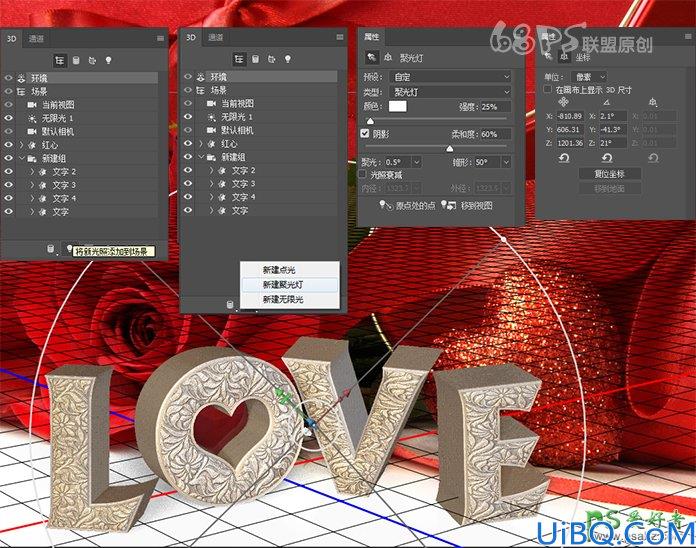The width and height of the screenshot is (696, 548).
Task: Expand 文字 3 in left 3D panel
Action: [x=32, y=185]
